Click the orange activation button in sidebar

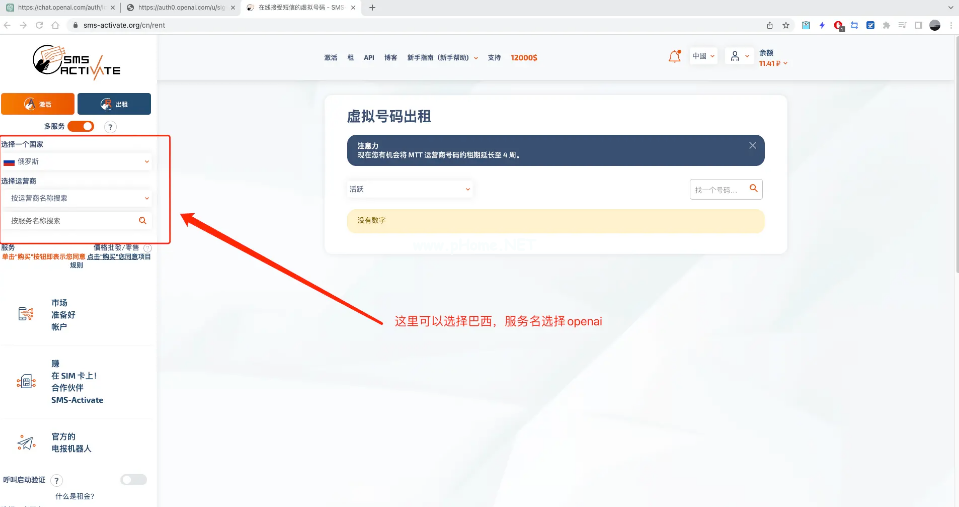[37, 104]
